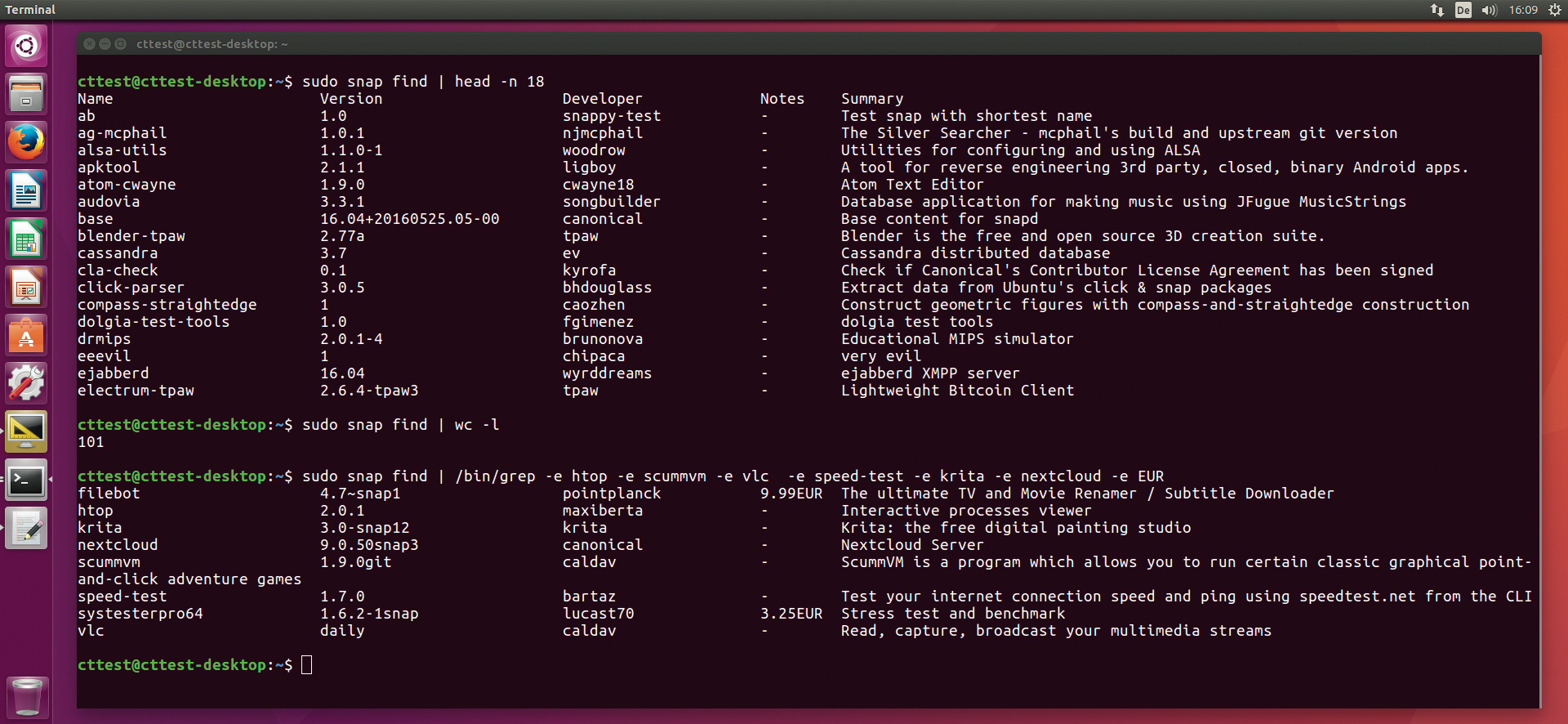Start LibreOffice Impress

click(x=26, y=288)
